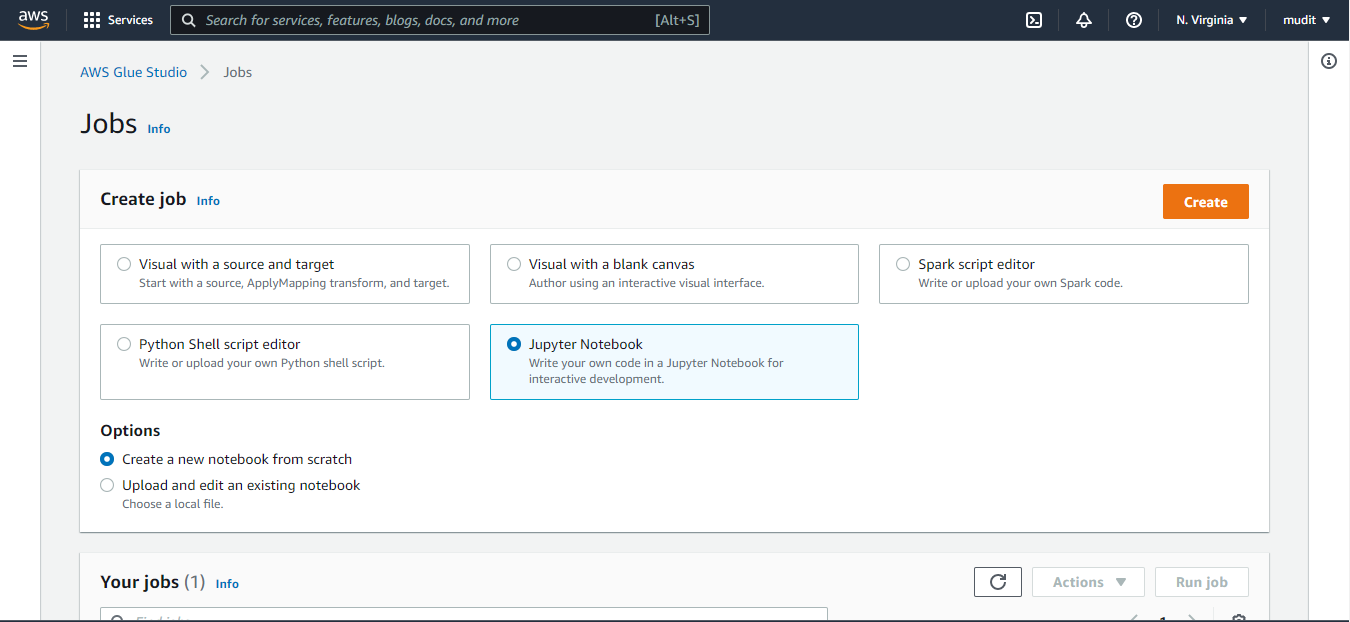Click the orange Create button
The height and width of the screenshot is (622, 1350).
pyautogui.click(x=1205, y=202)
